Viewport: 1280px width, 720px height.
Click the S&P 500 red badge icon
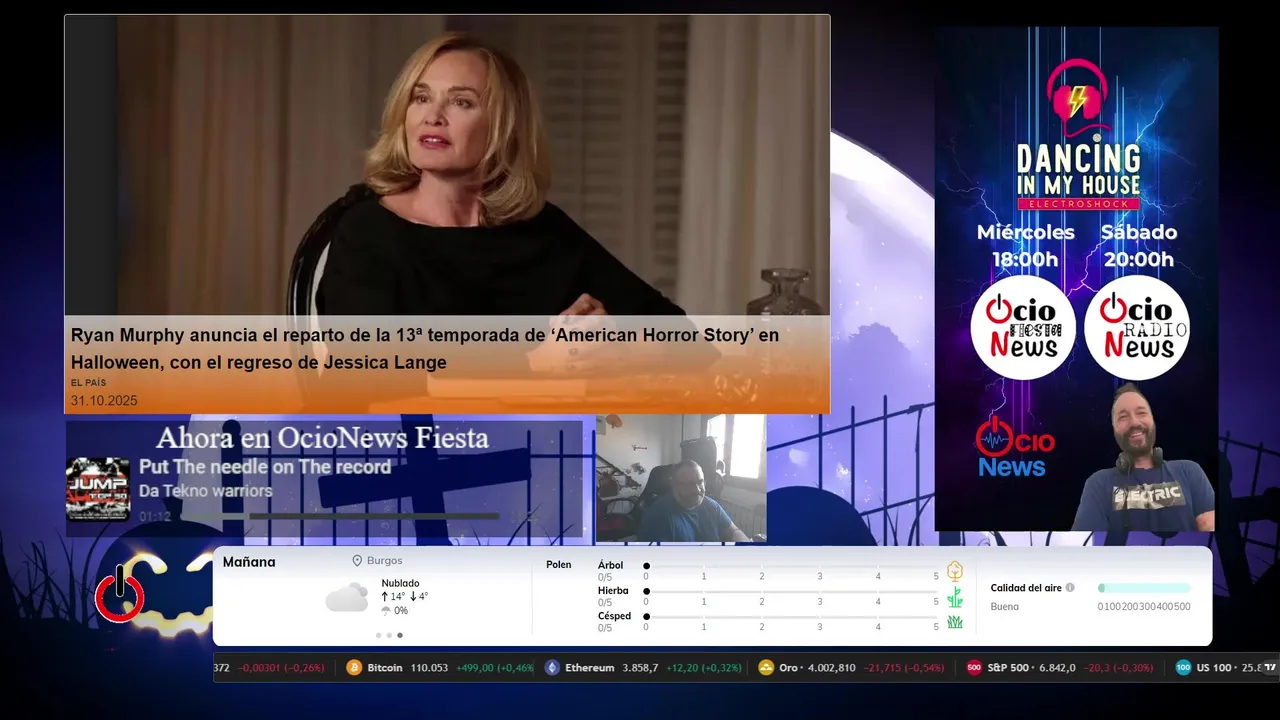coord(974,668)
